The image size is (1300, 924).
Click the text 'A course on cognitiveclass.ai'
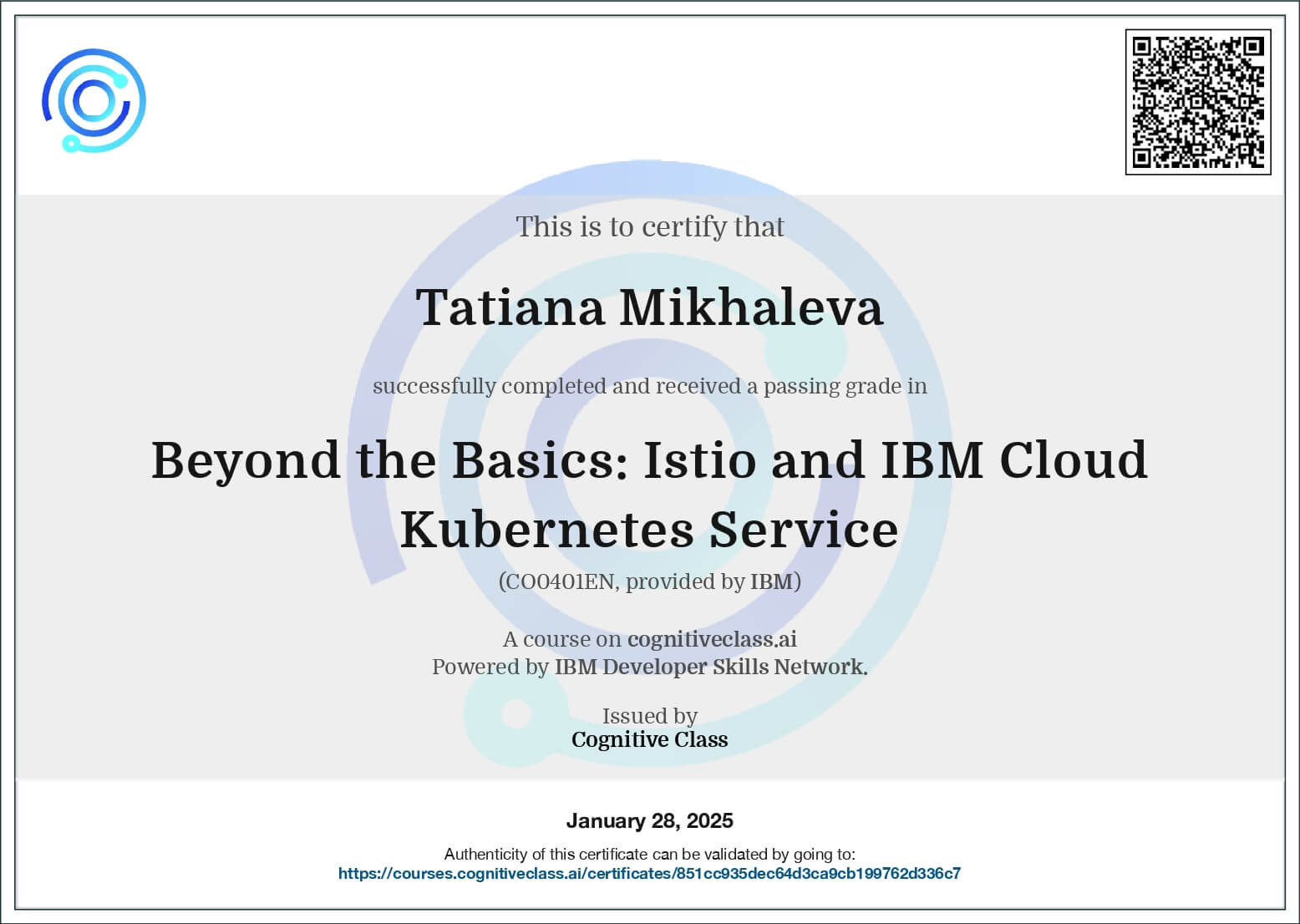649,639
